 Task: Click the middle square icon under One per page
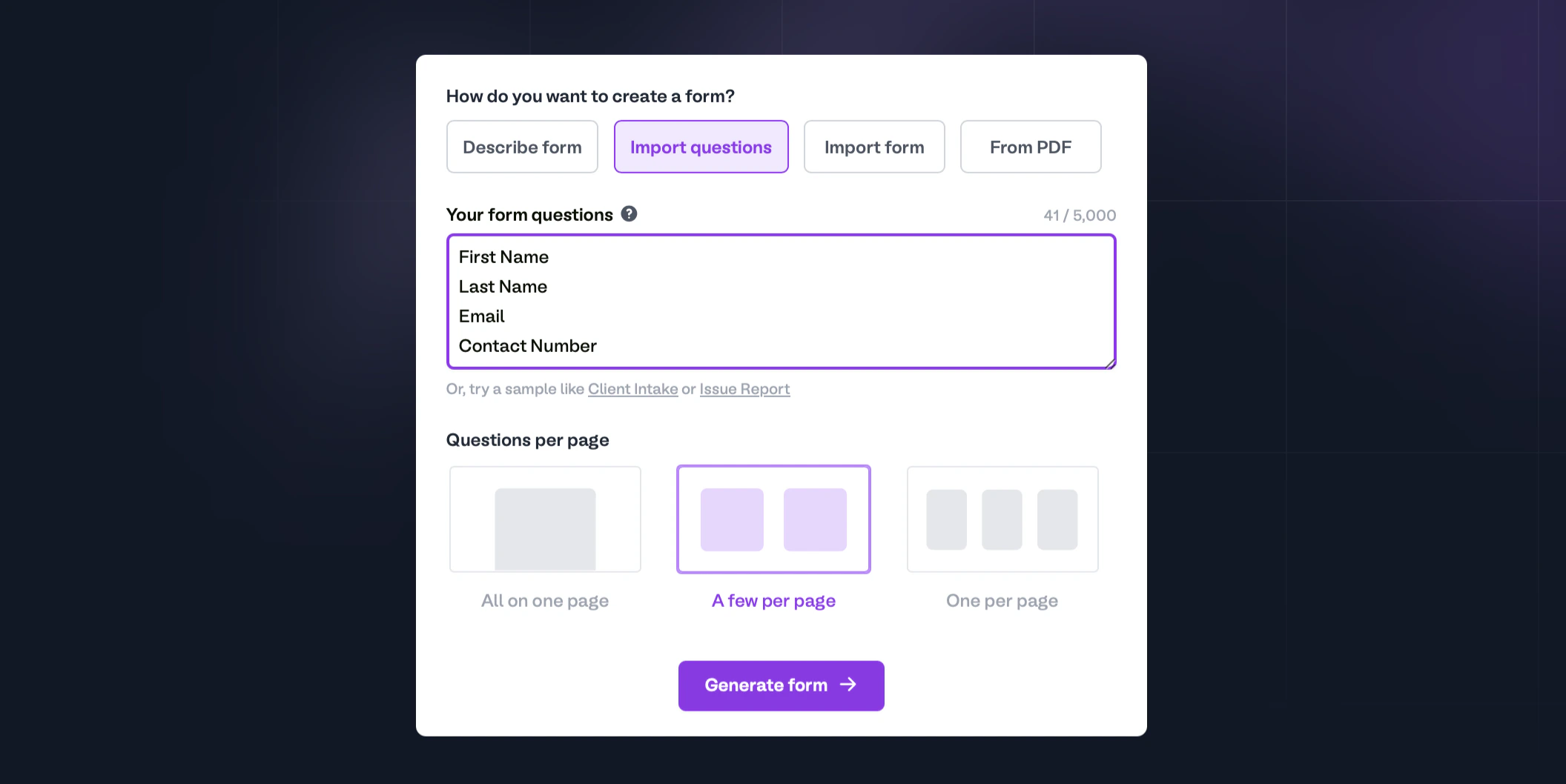coord(1001,519)
